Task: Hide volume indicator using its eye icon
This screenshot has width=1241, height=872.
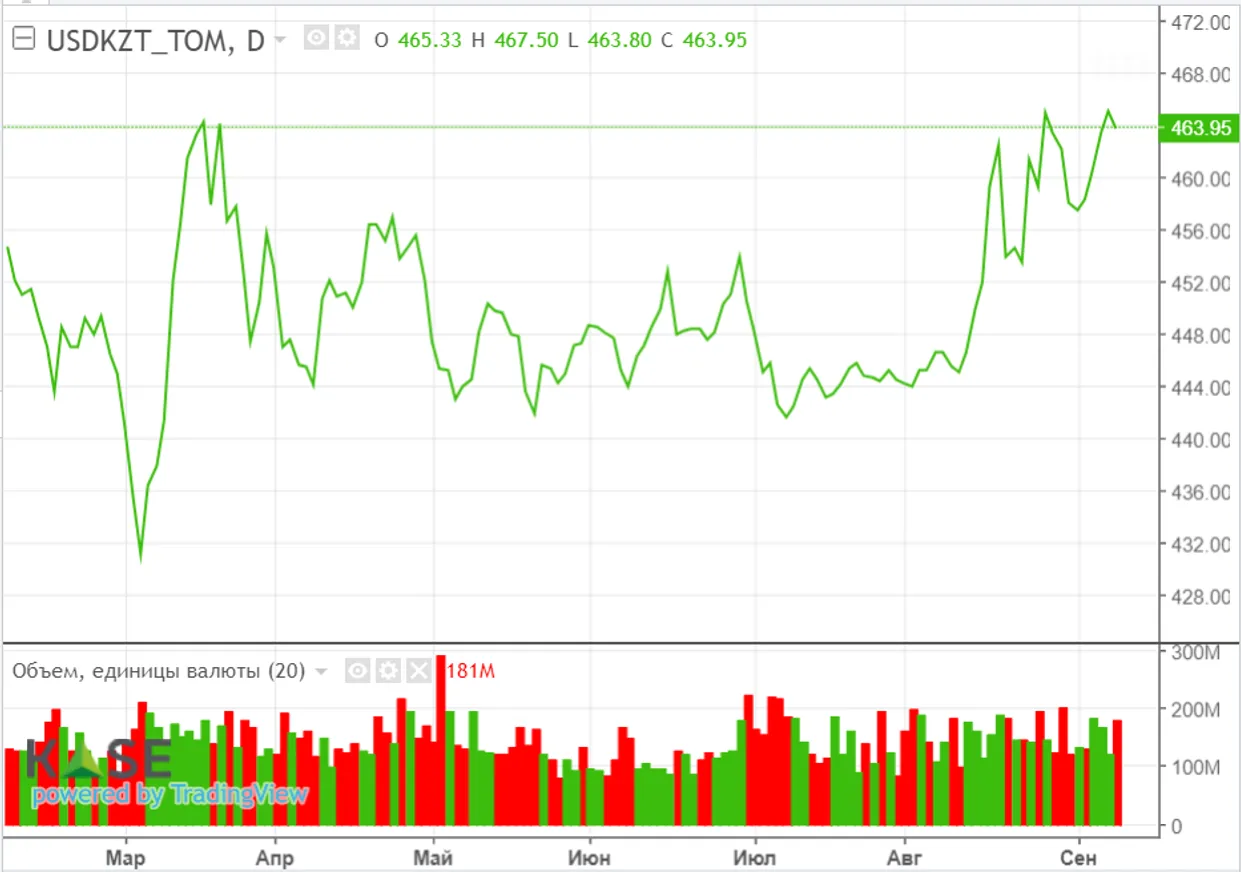Action: coord(358,670)
